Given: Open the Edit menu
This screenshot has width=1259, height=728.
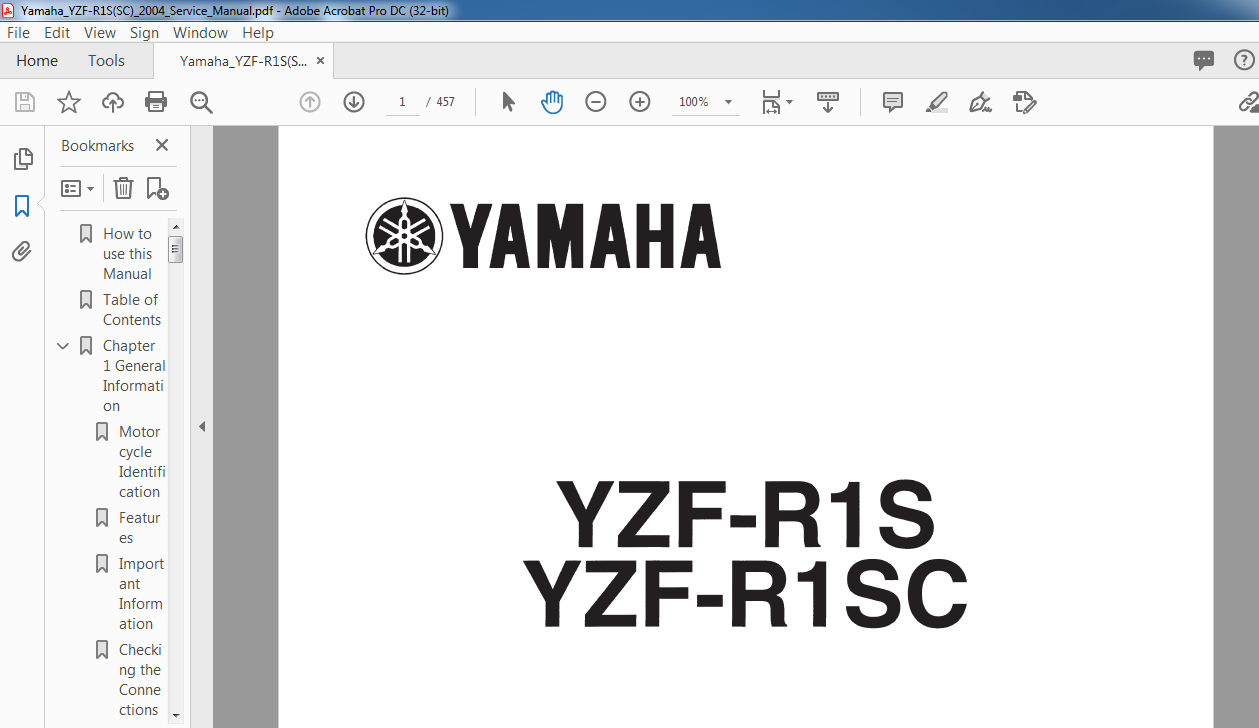Looking at the screenshot, I should coord(57,33).
